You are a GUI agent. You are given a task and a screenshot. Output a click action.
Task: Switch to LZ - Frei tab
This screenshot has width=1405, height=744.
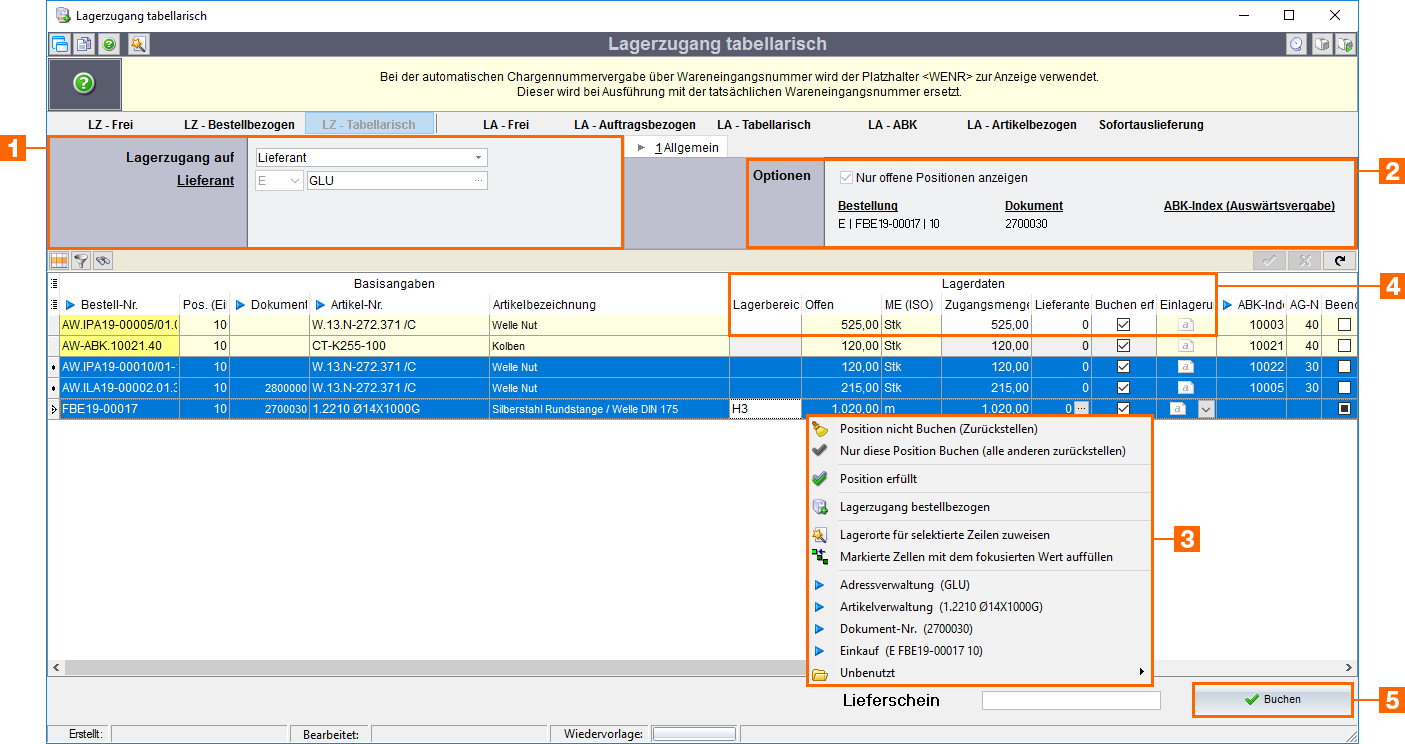point(111,125)
